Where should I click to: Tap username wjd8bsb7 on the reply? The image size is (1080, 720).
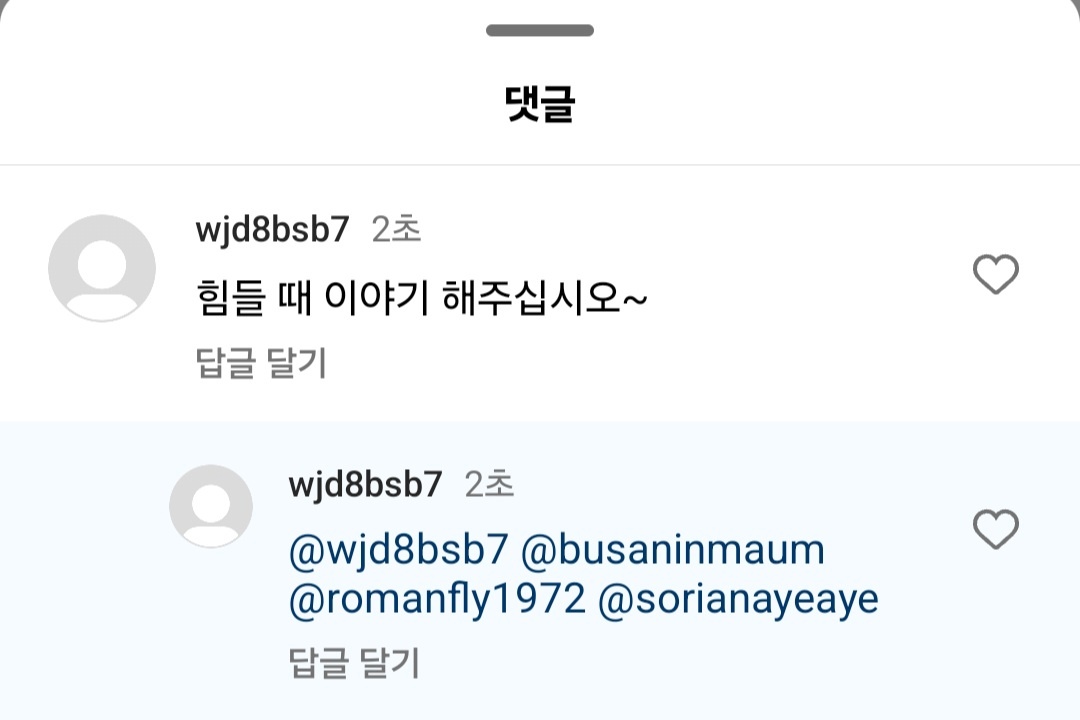[x=366, y=484]
